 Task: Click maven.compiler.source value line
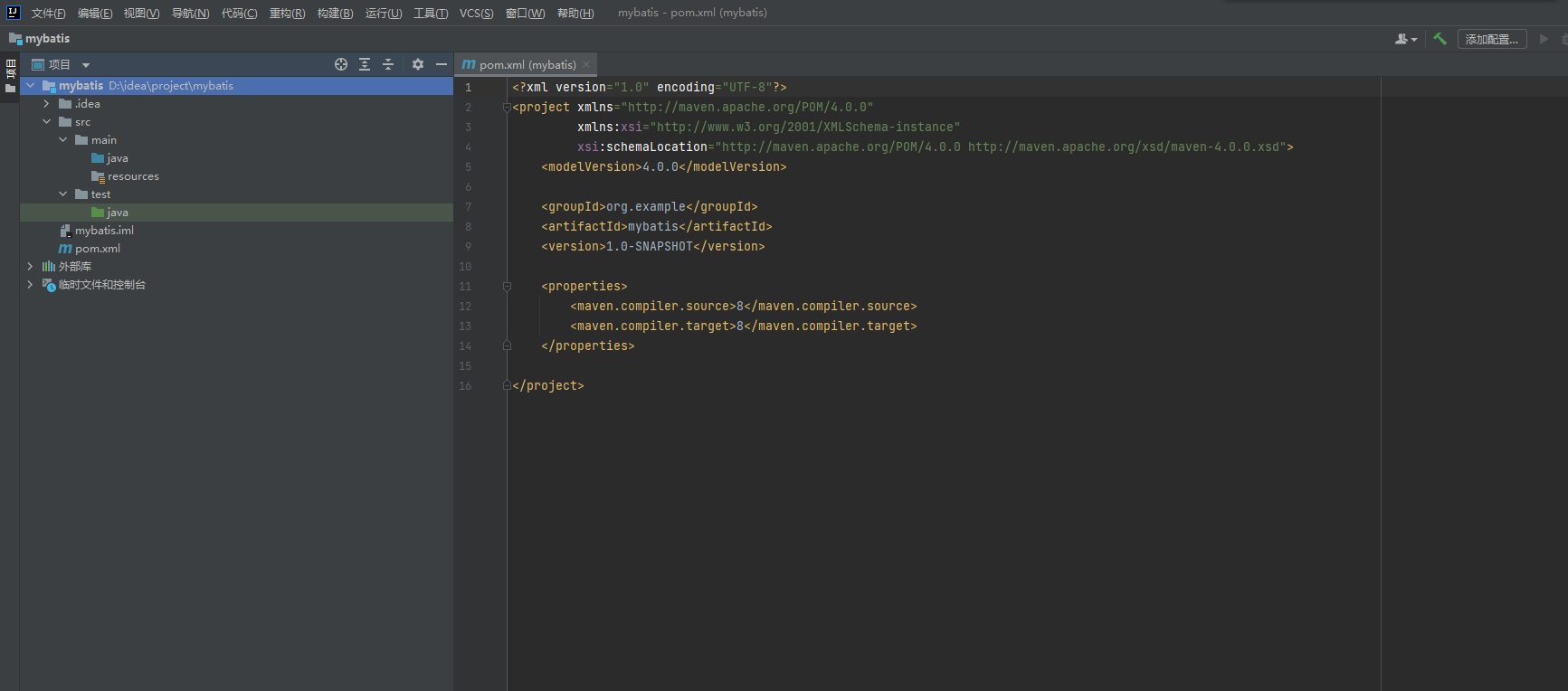[744, 306]
